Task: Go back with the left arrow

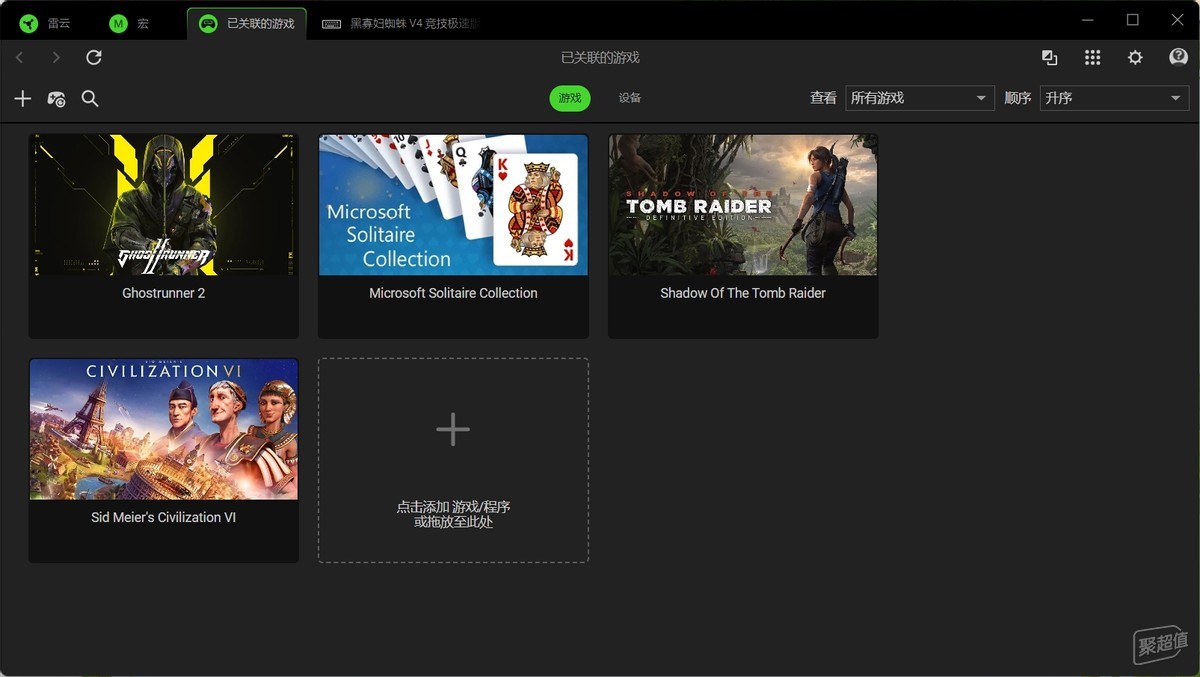Action: point(19,58)
